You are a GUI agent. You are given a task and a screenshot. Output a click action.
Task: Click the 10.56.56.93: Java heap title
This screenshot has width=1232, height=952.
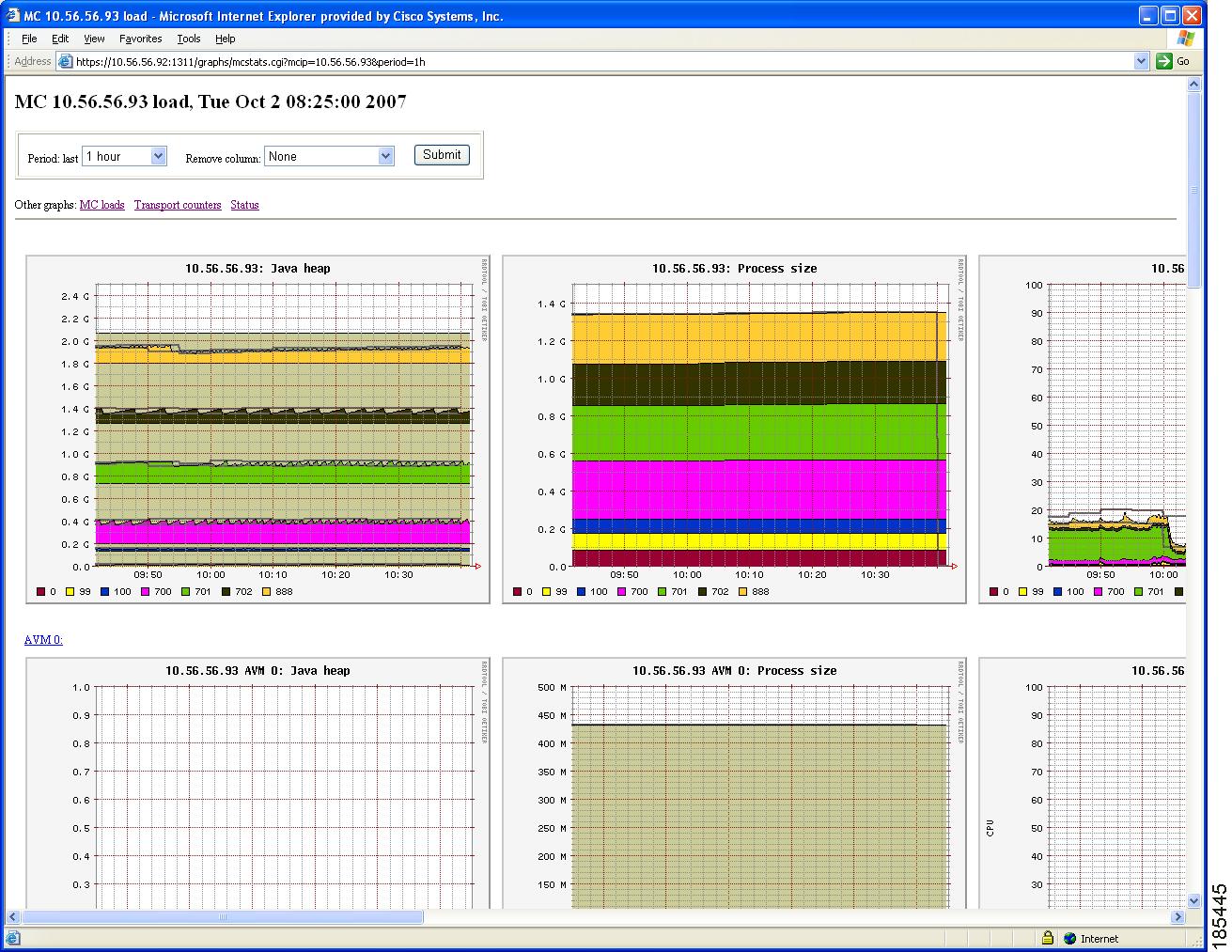(x=257, y=269)
